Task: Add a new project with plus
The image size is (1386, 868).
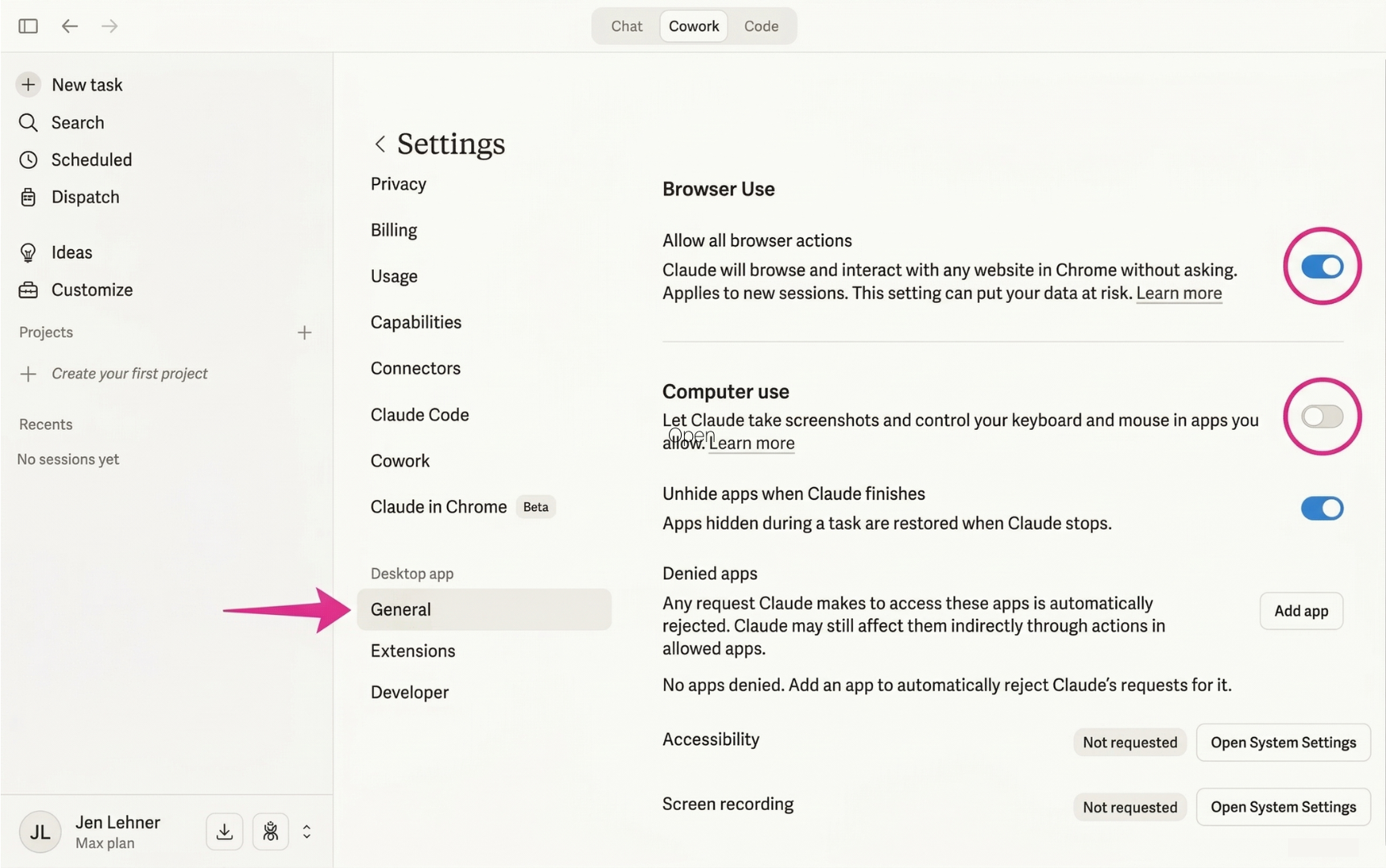Action: coord(304,333)
